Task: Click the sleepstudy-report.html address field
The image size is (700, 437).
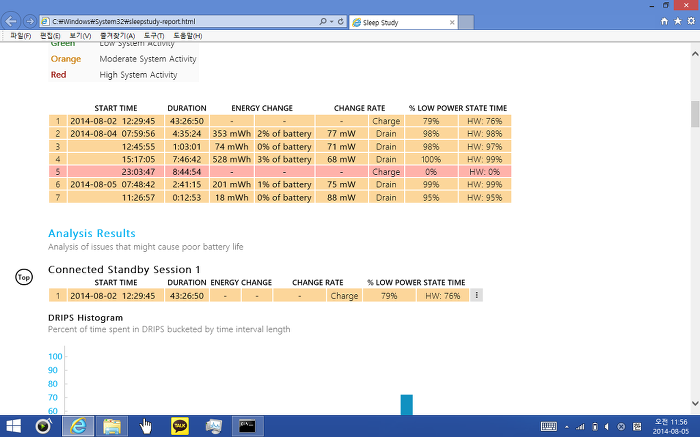Action: pos(180,20)
